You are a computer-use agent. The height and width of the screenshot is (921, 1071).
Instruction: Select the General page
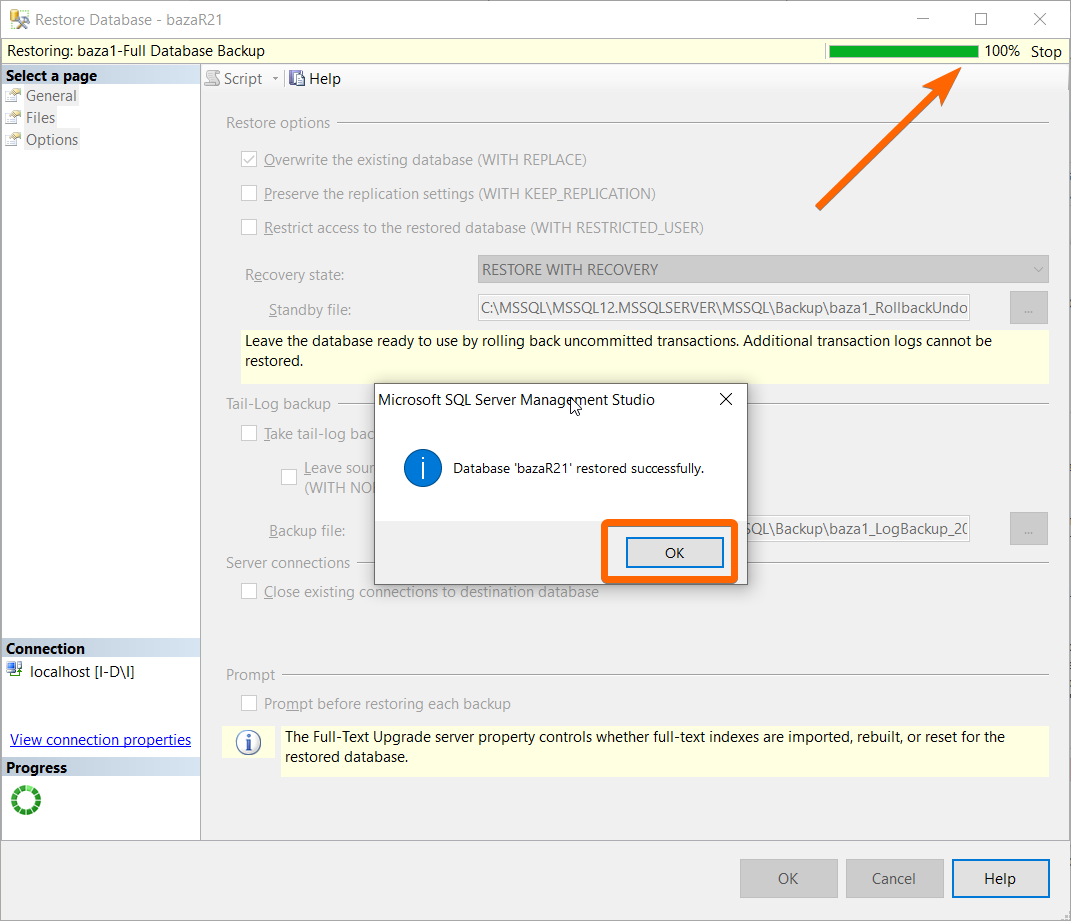pos(51,96)
